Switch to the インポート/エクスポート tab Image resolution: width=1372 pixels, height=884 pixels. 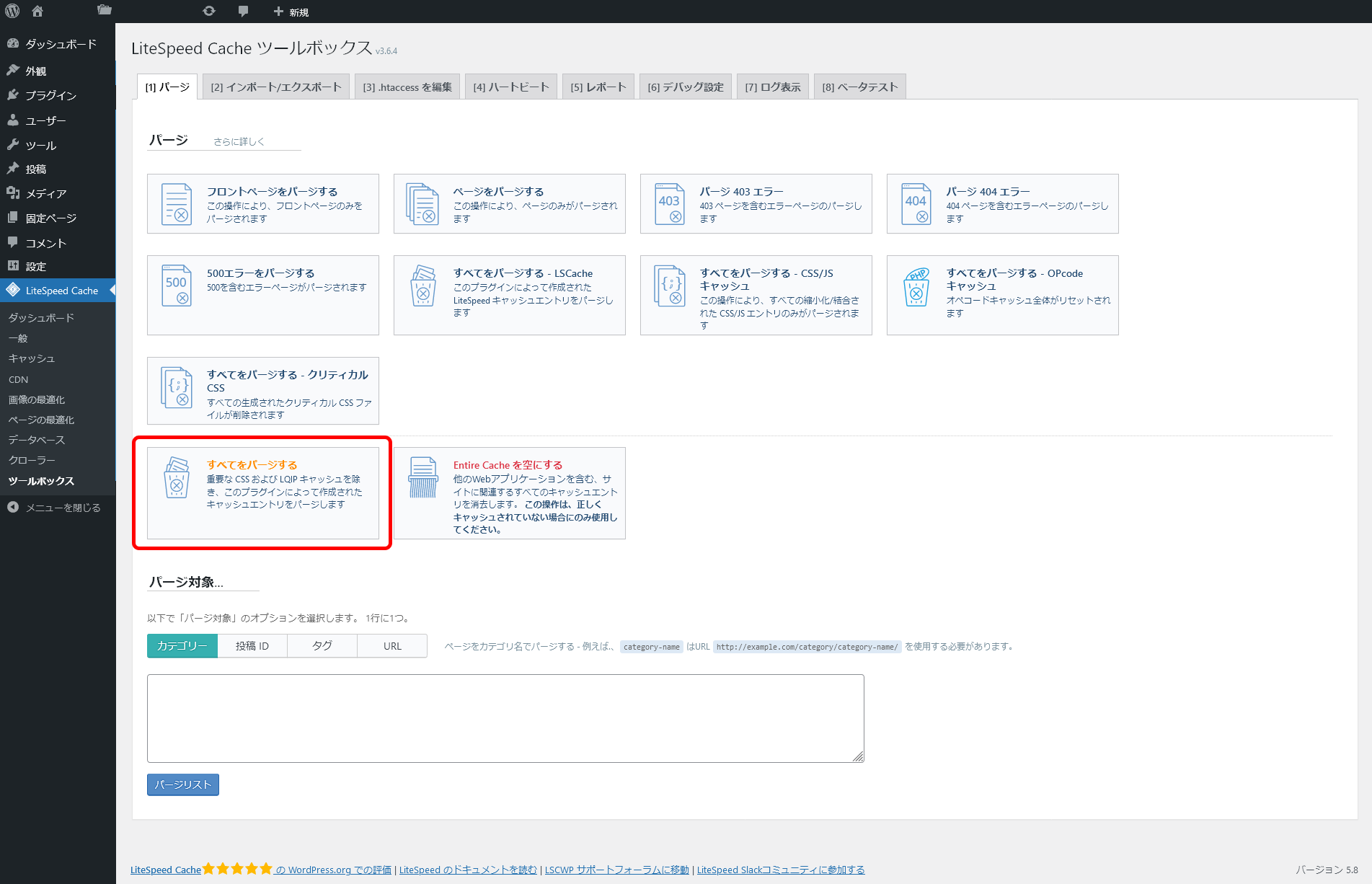[x=276, y=87]
